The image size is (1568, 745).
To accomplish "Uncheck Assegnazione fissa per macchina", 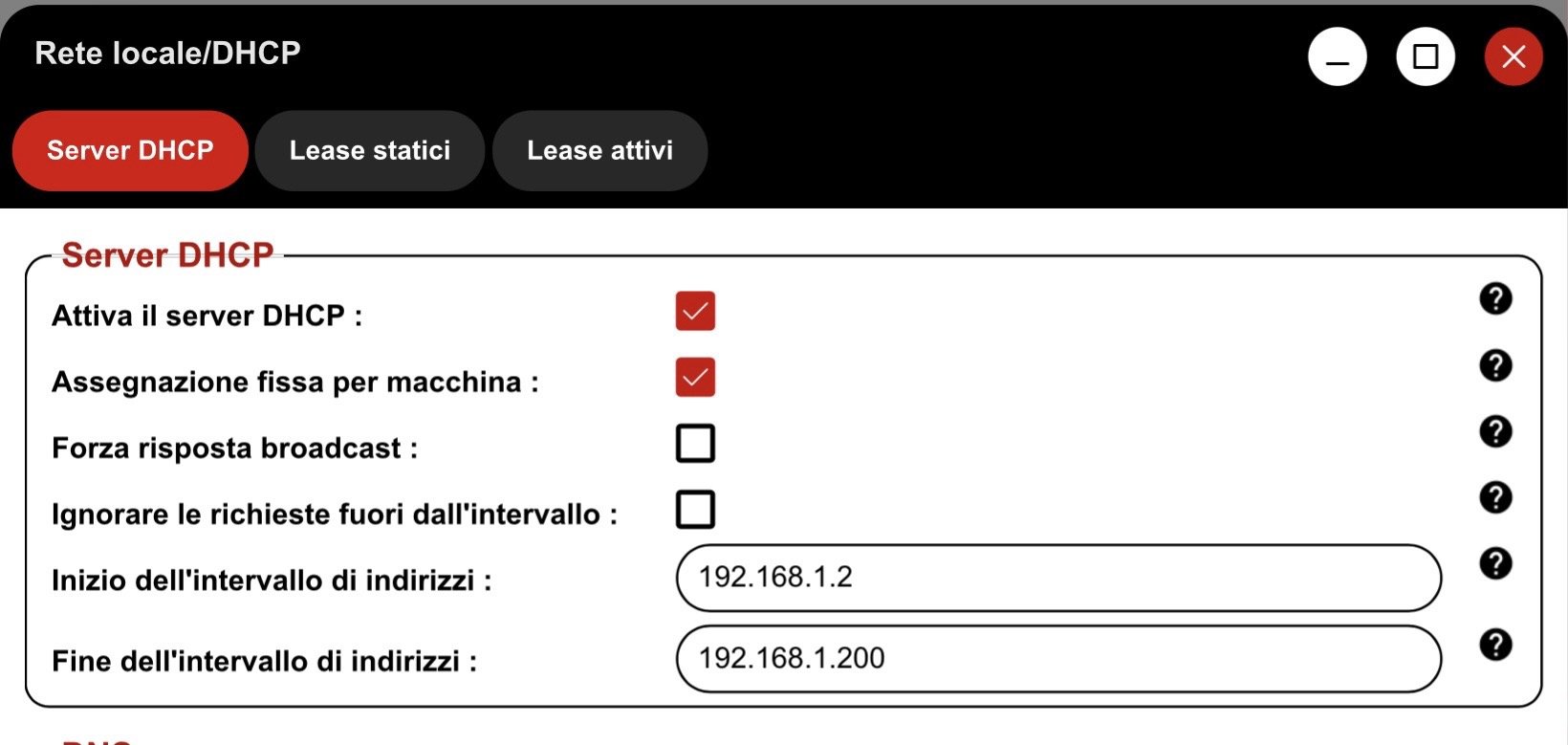I will [x=695, y=378].
